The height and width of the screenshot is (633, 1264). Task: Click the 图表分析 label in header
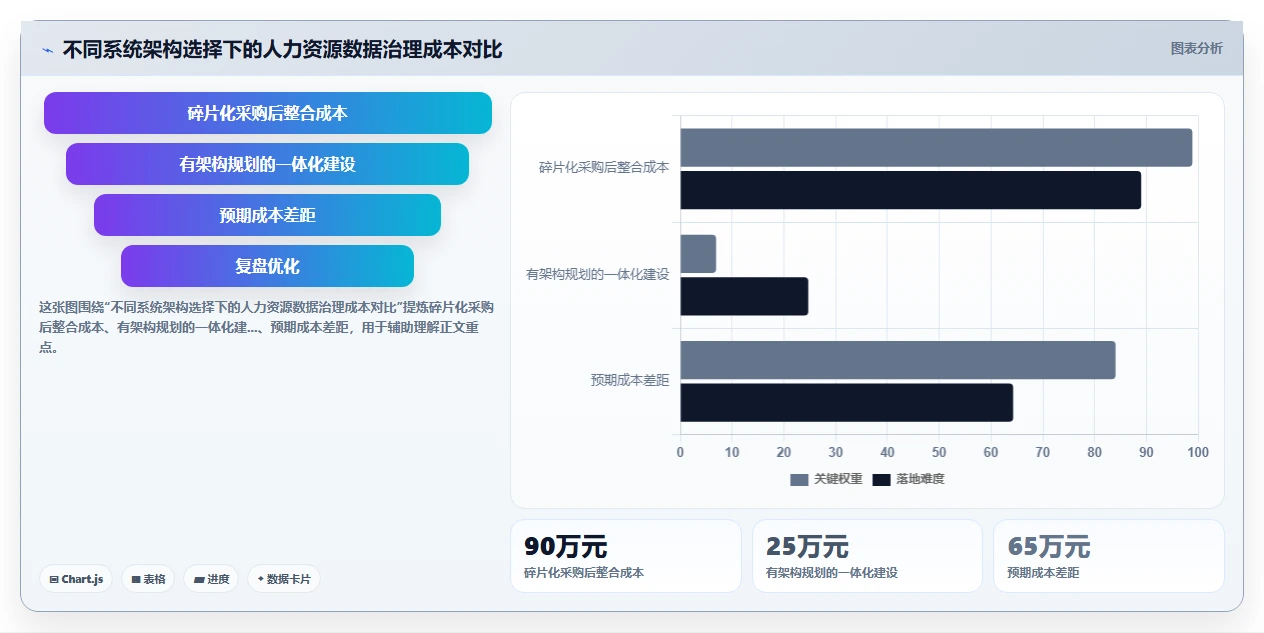(1196, 48)
